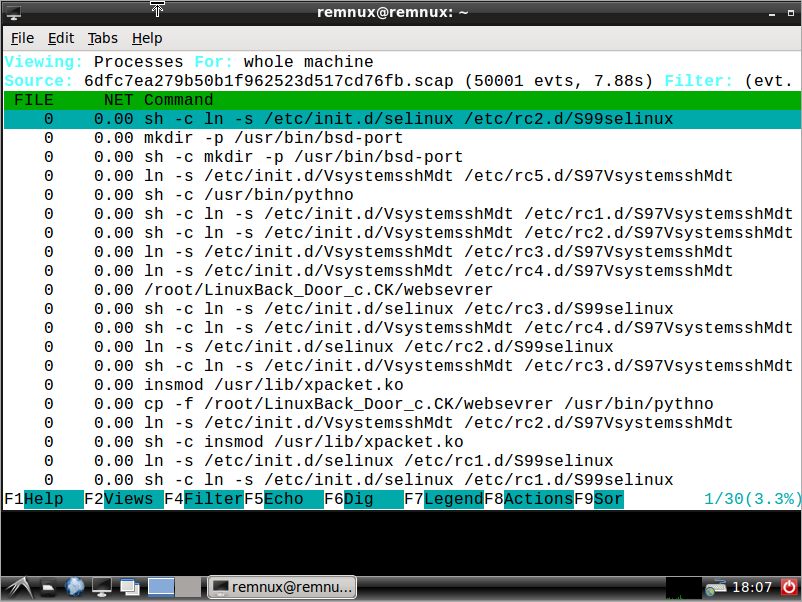Select the cp -f websevrer to pythno row
This screenshot has height=602, width=802.
pos(403,404)
